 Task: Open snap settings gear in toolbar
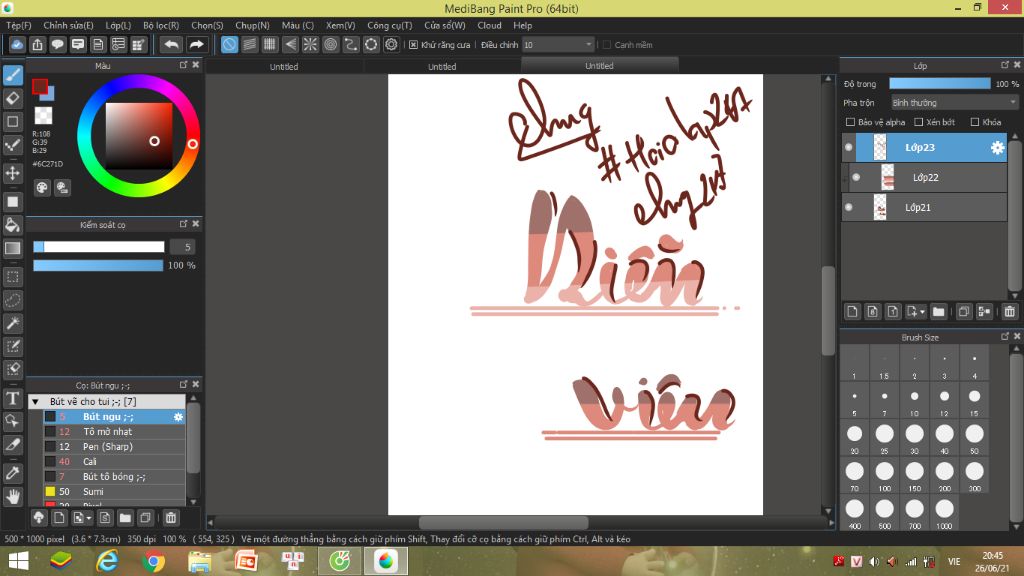391,44
